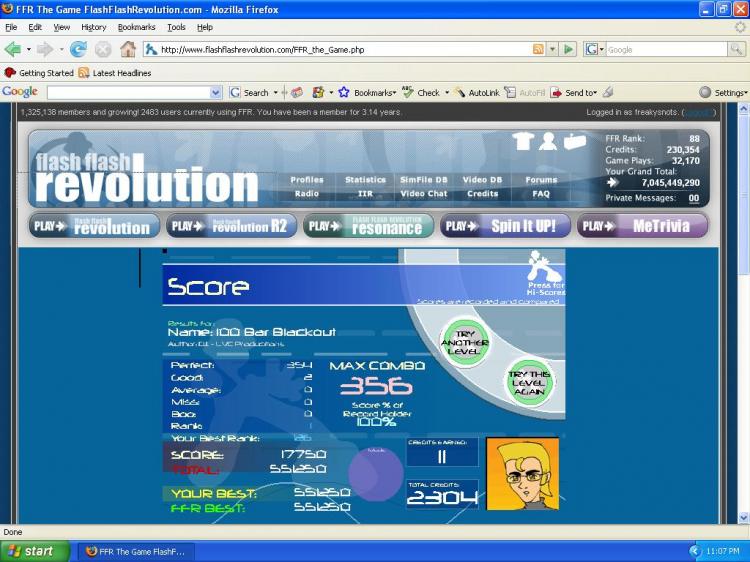The width and height of the screenshot is (750, 562).
Task: Open the Bookmarks menu
Action: [136, 27]
